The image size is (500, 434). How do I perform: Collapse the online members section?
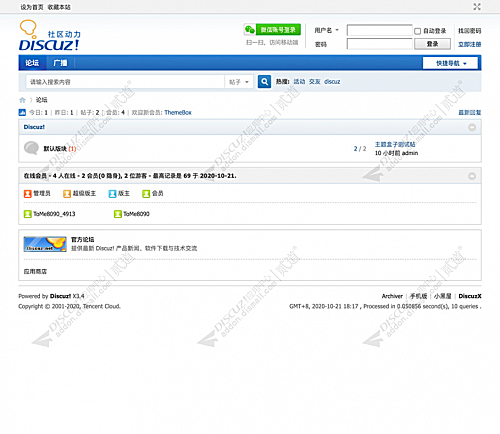472,176
